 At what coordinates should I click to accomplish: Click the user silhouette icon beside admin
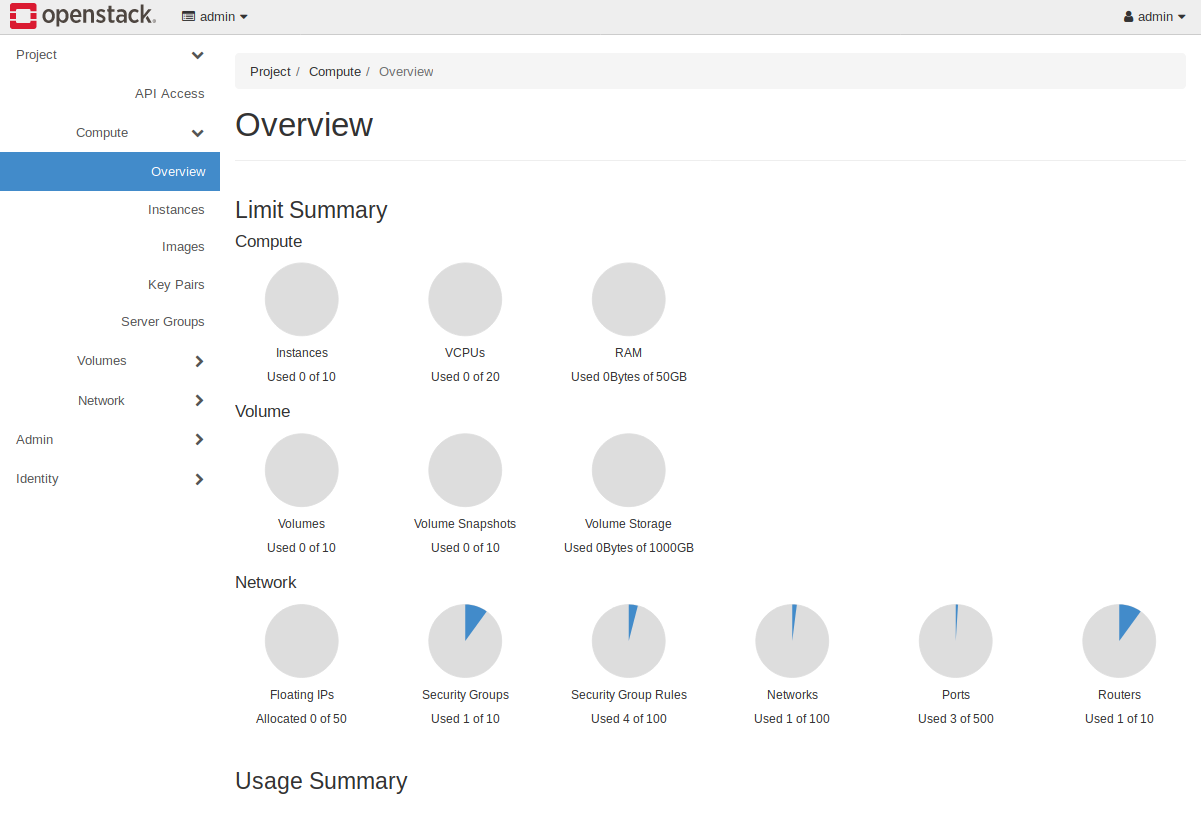[1129, 16]
